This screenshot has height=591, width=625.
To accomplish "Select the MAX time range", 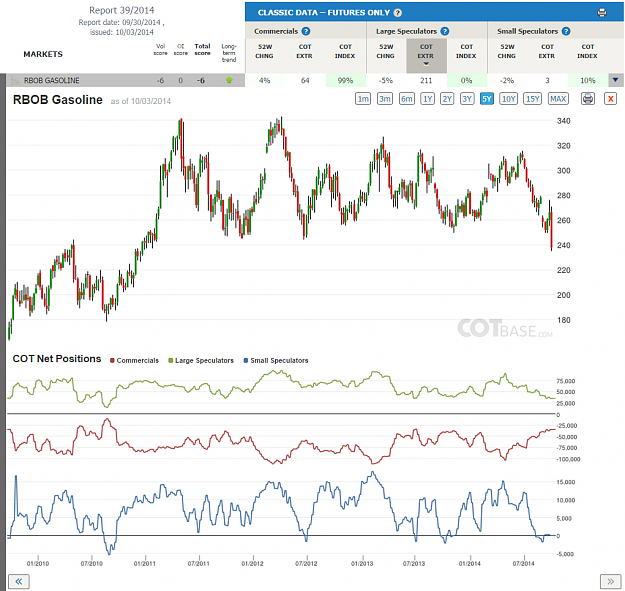I will tap(558, 98).
